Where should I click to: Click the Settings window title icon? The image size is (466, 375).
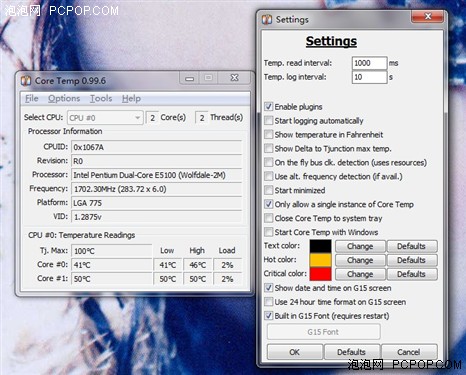click(267, 20)
